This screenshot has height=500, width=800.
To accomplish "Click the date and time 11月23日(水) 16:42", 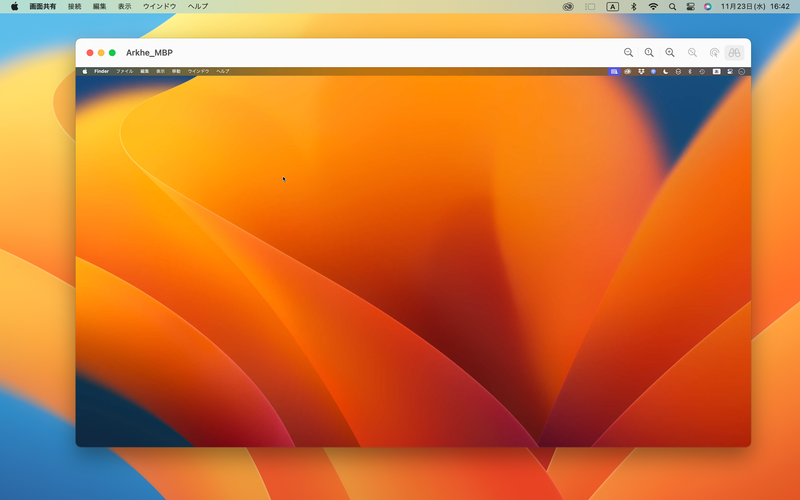I will coord(755,7).
